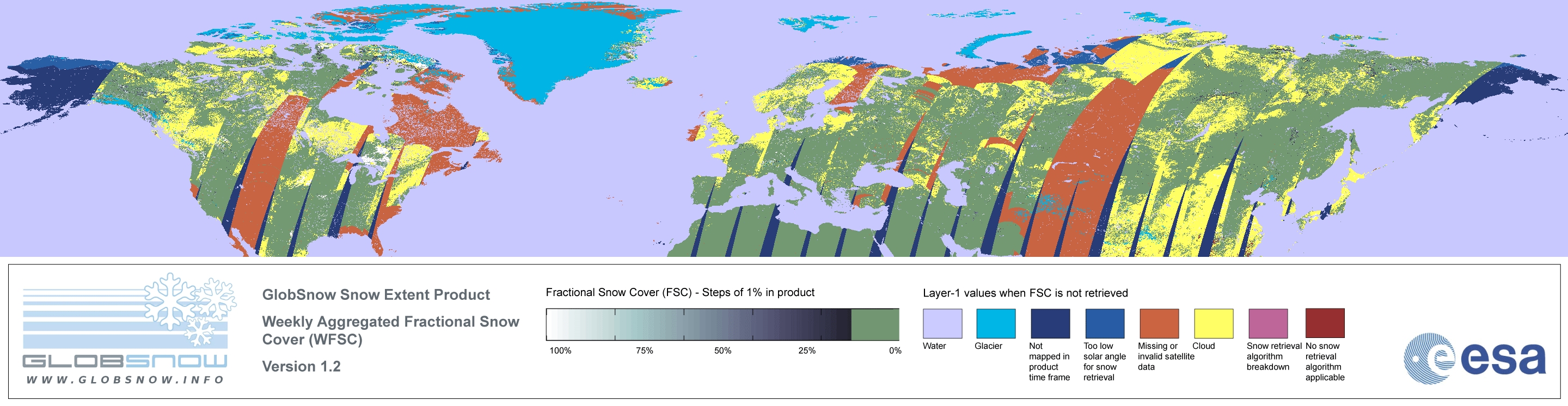The width and height of the screenshot is (1568, 406).
Task: Open the WWW.GLOBSNOW.INFO link text
Action: [x=125, y=379]
